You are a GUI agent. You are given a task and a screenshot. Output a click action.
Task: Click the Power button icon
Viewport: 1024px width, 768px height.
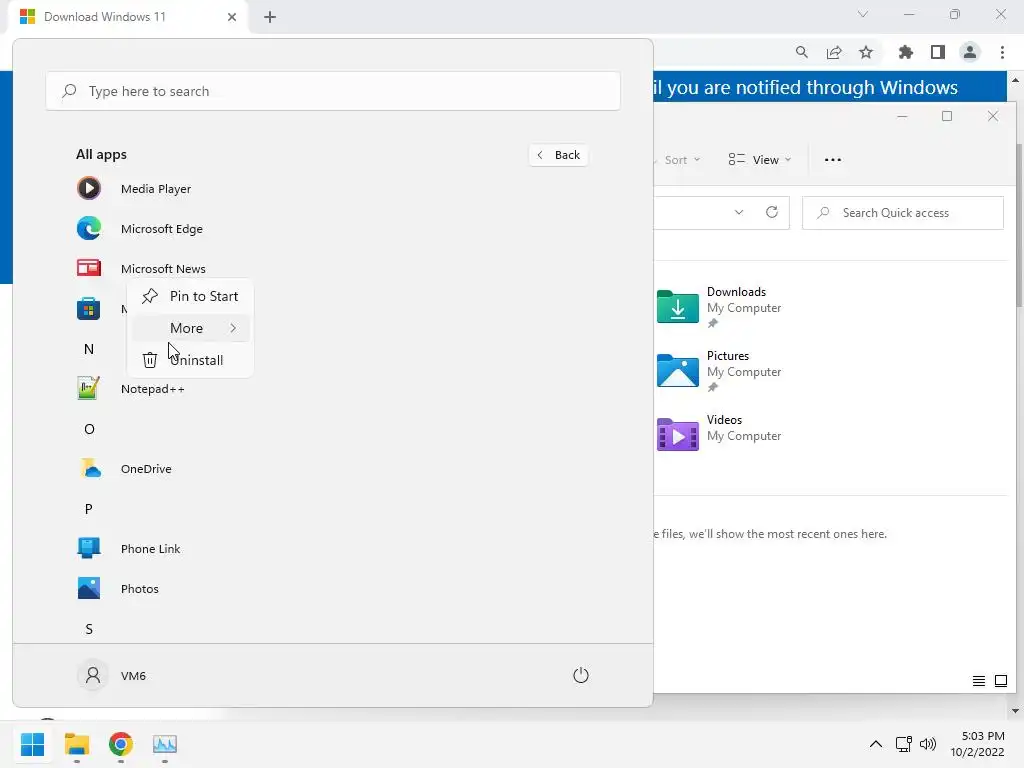click(581, 675)
